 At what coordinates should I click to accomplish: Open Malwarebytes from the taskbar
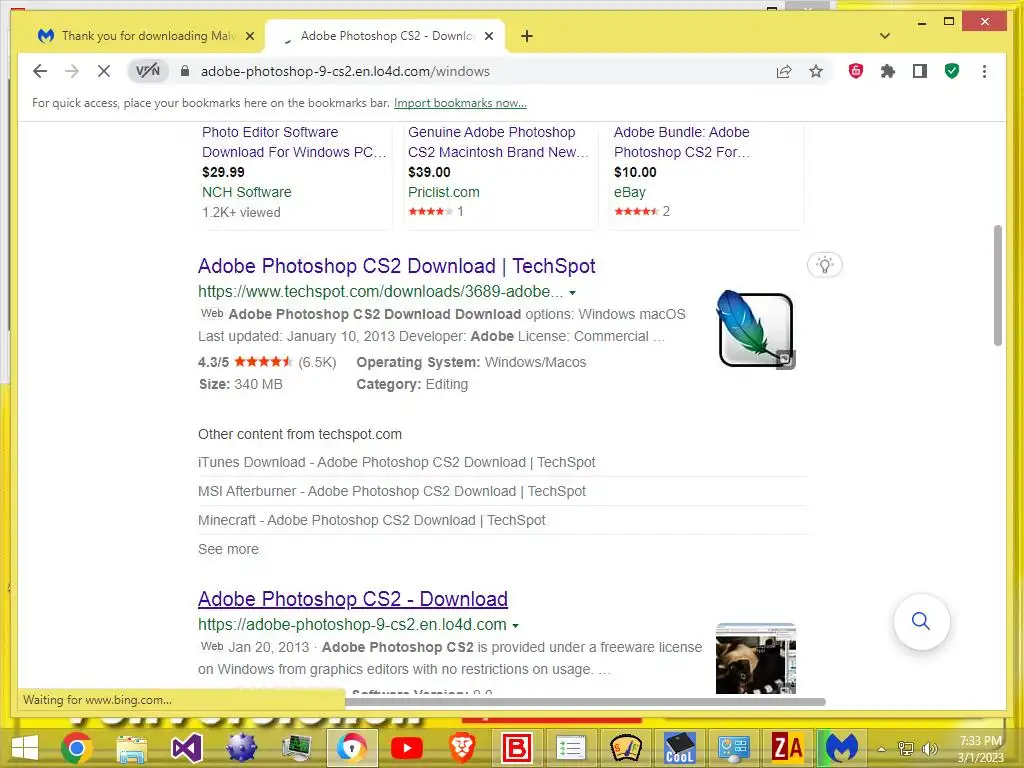(842, 748)
